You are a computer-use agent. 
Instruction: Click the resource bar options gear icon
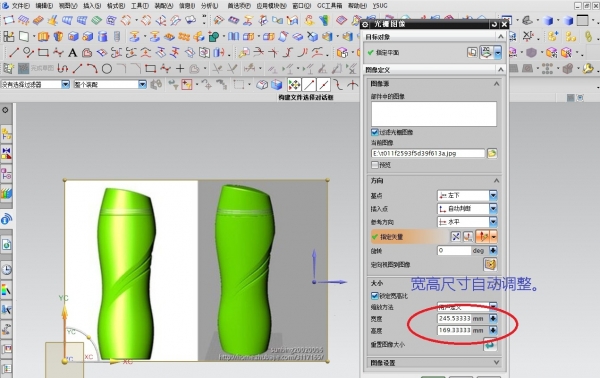point(5,110)
